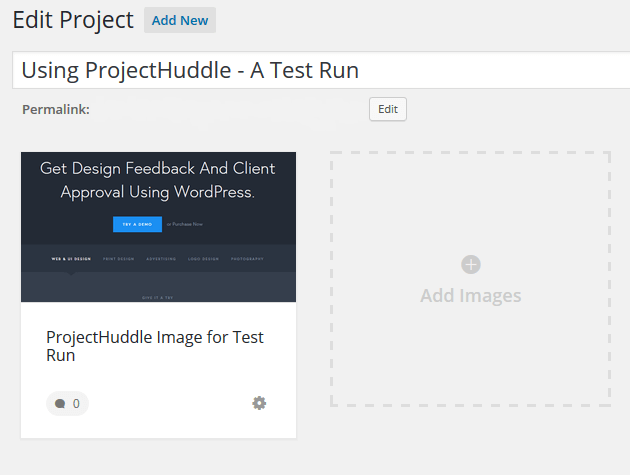Click the Permalink Edit button
This screenshot has height=475, width=630.
(388, 109)
